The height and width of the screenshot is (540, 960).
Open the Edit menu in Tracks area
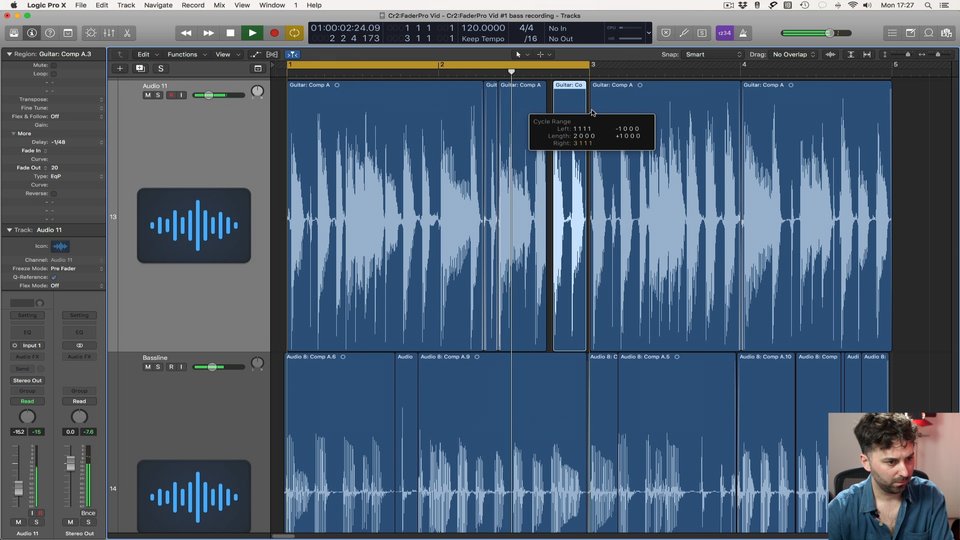(x=147, y=54)
